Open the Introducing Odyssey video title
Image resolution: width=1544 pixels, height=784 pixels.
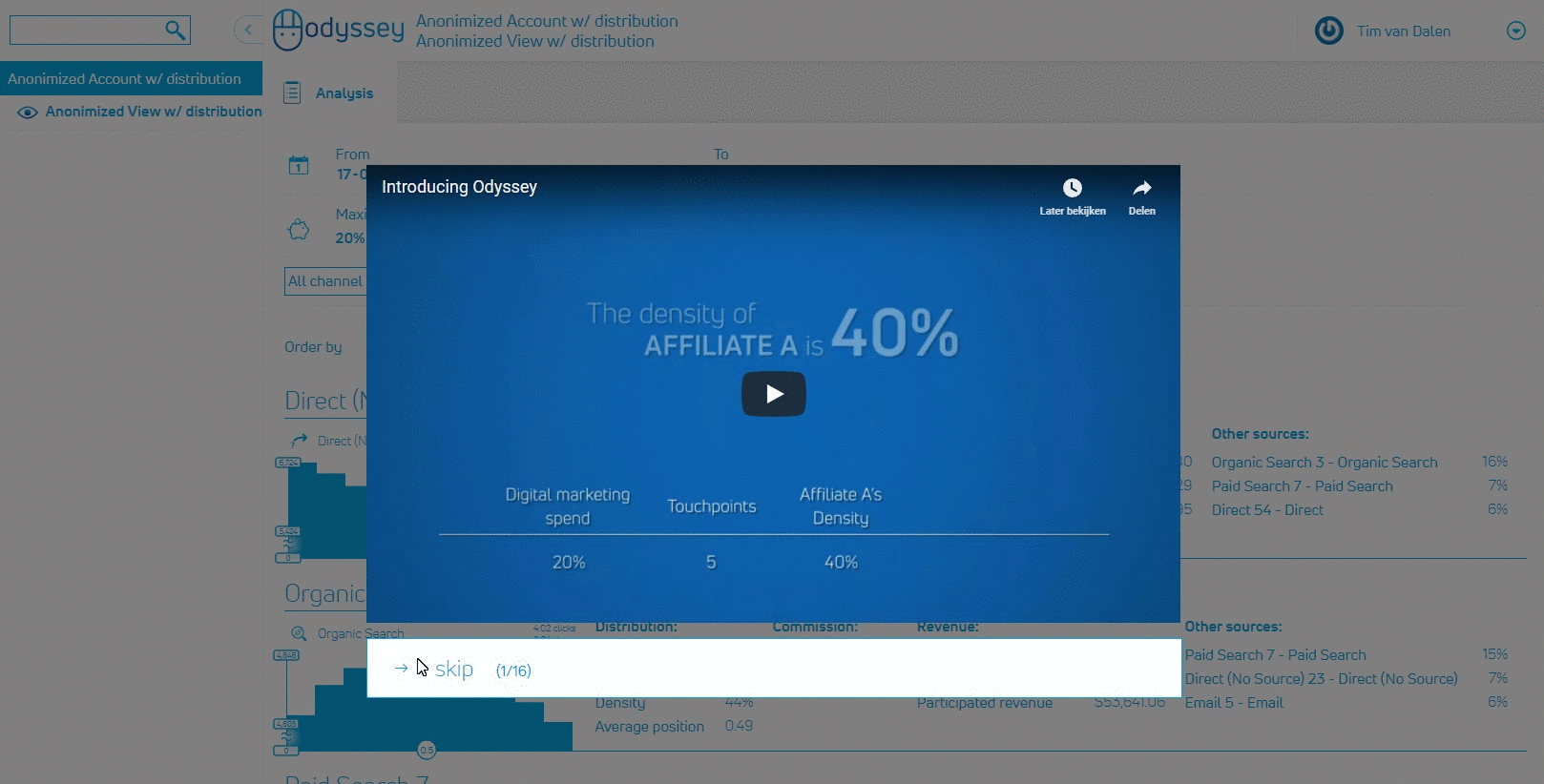459,187
